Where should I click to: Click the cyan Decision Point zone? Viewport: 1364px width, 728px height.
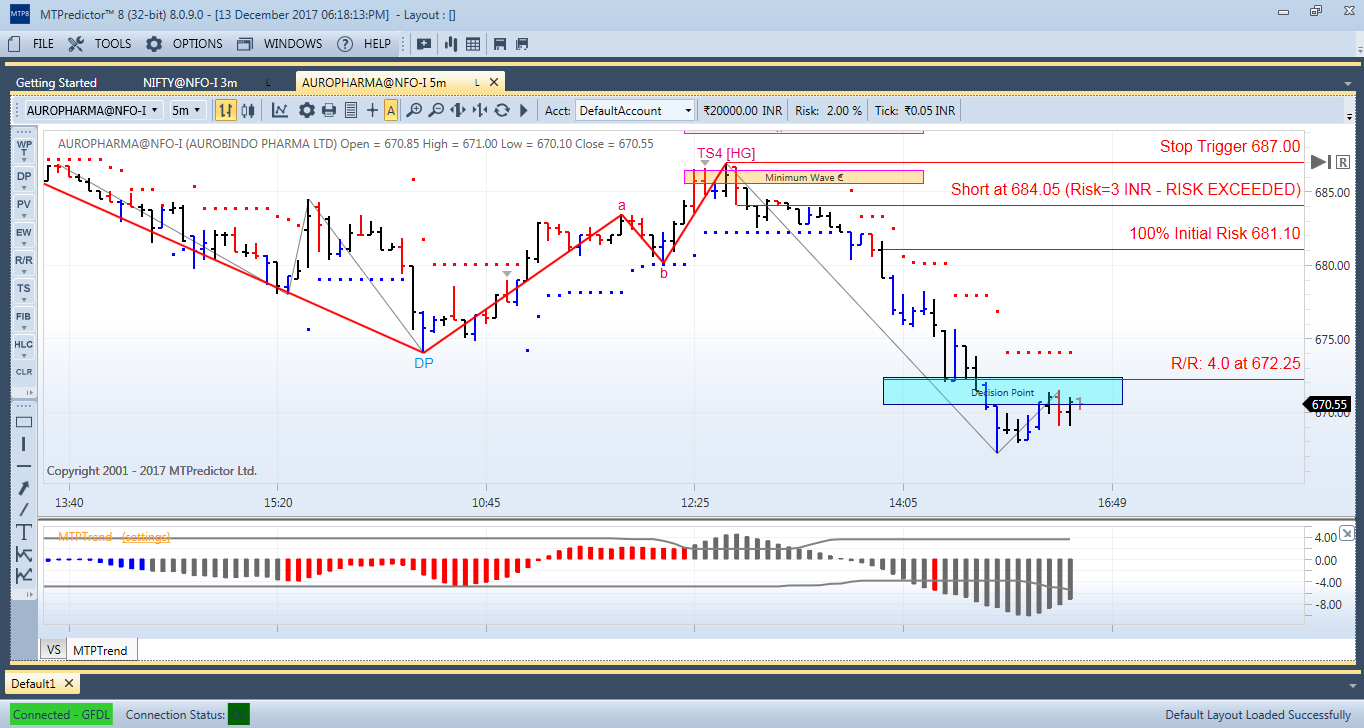[x=1002, y=391]
